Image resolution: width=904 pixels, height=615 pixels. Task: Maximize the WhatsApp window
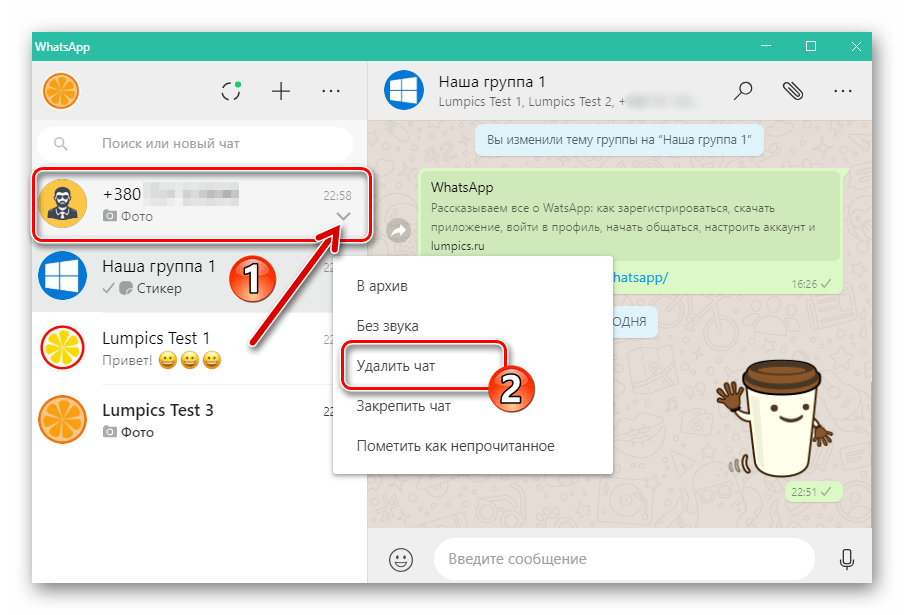(811, 46)
